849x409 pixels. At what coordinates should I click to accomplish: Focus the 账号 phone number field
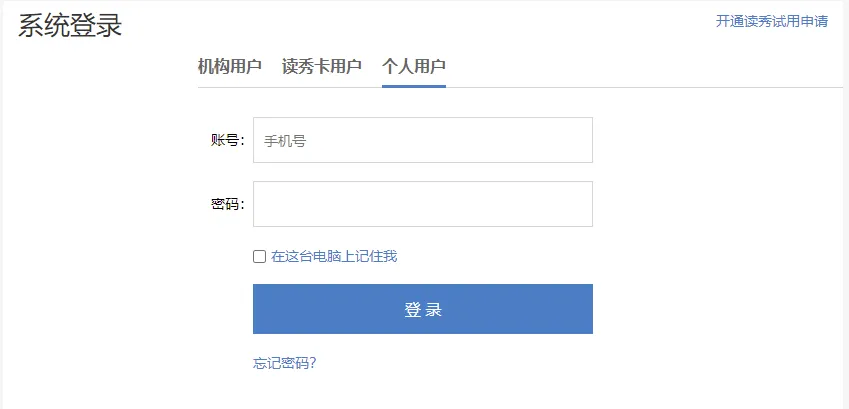pos(423,140)
